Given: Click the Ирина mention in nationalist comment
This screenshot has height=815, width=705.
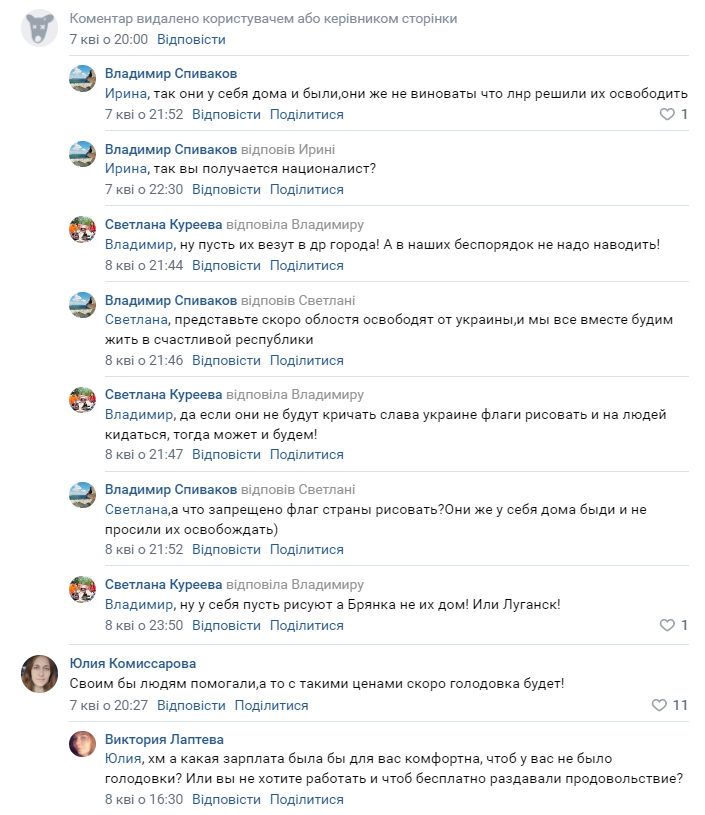Looking at the screenshot, I should (x=126, y=168).
